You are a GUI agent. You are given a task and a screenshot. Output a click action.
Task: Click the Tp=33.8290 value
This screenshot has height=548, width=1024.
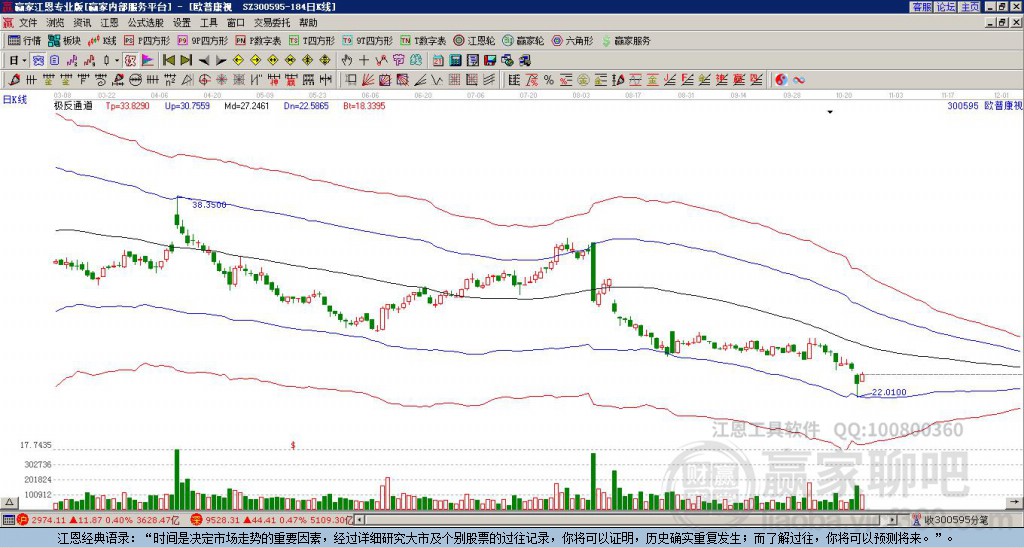[127, 105]
